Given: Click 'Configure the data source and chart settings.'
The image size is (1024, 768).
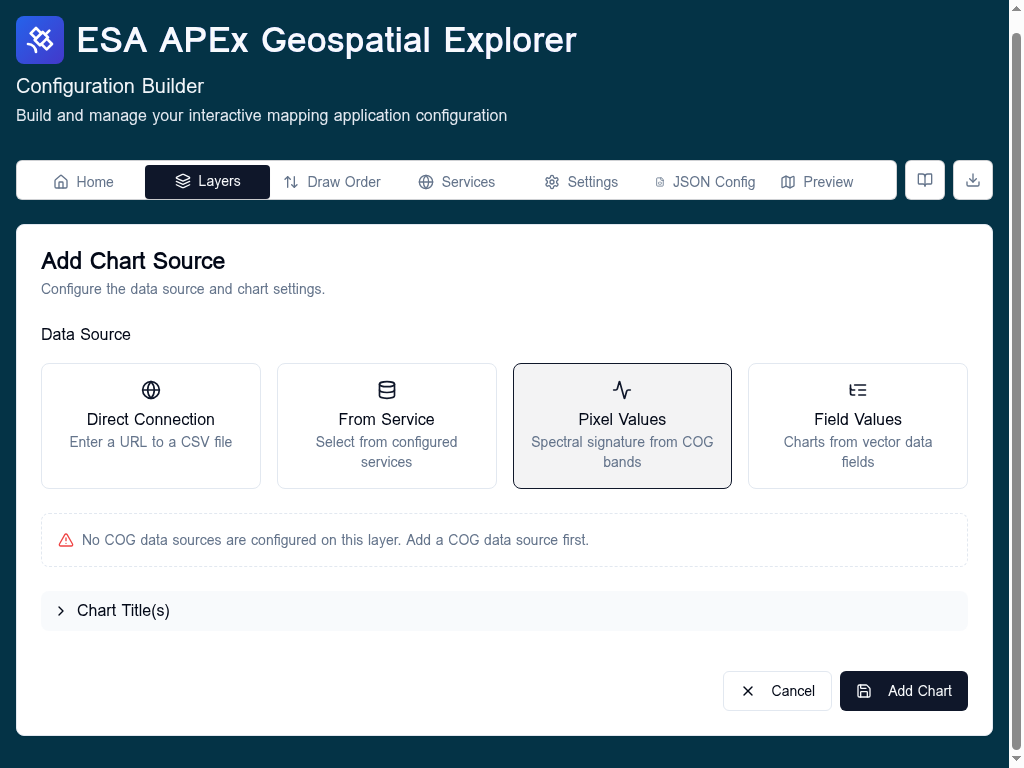Looking at the screenshot, I should 183,289.
